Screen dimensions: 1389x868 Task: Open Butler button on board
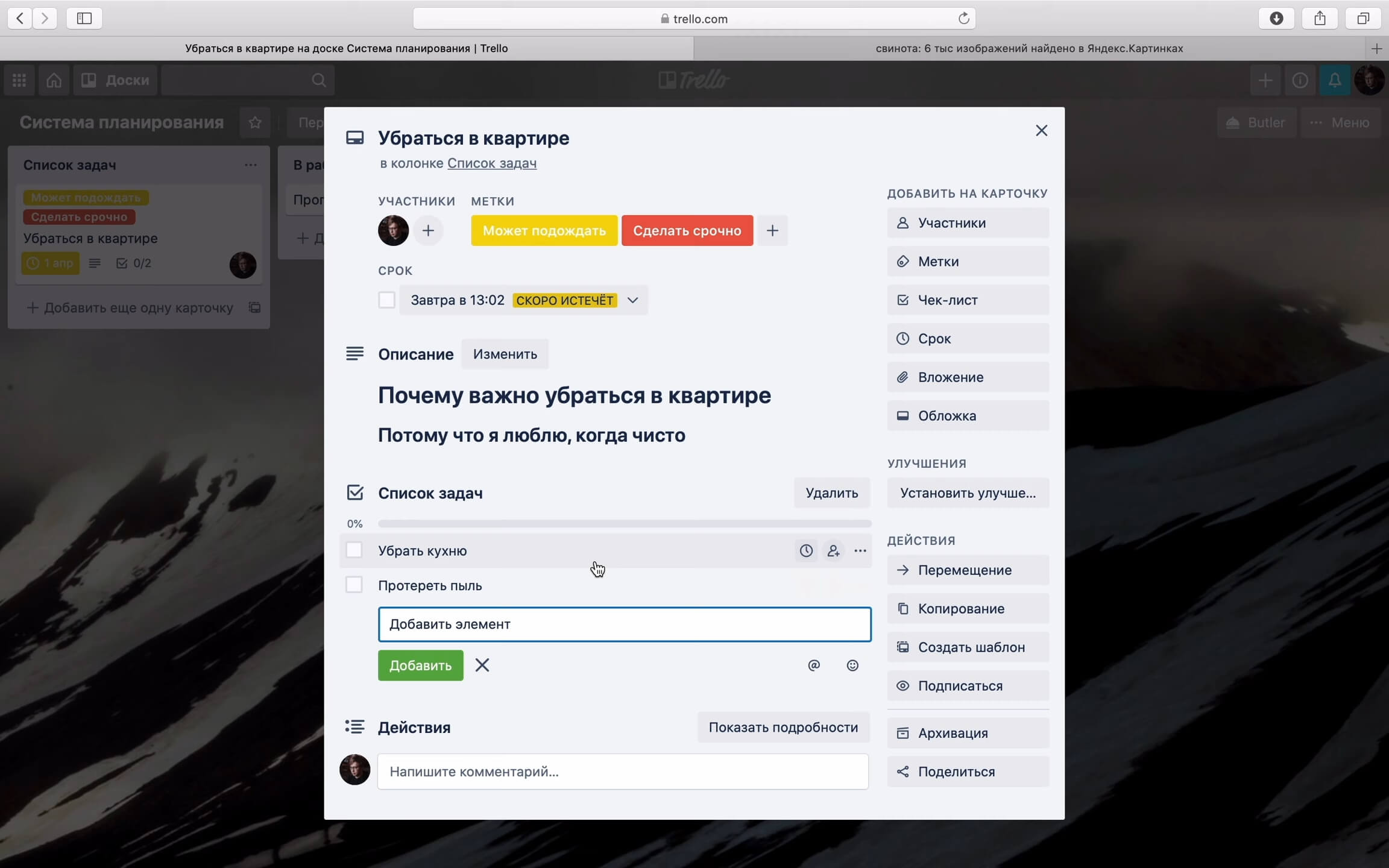pos(1256,122)
